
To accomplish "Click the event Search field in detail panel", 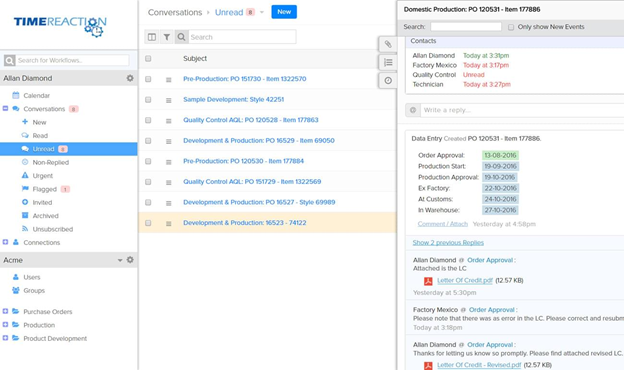I will pyautogui.click(x=466, y=27).
